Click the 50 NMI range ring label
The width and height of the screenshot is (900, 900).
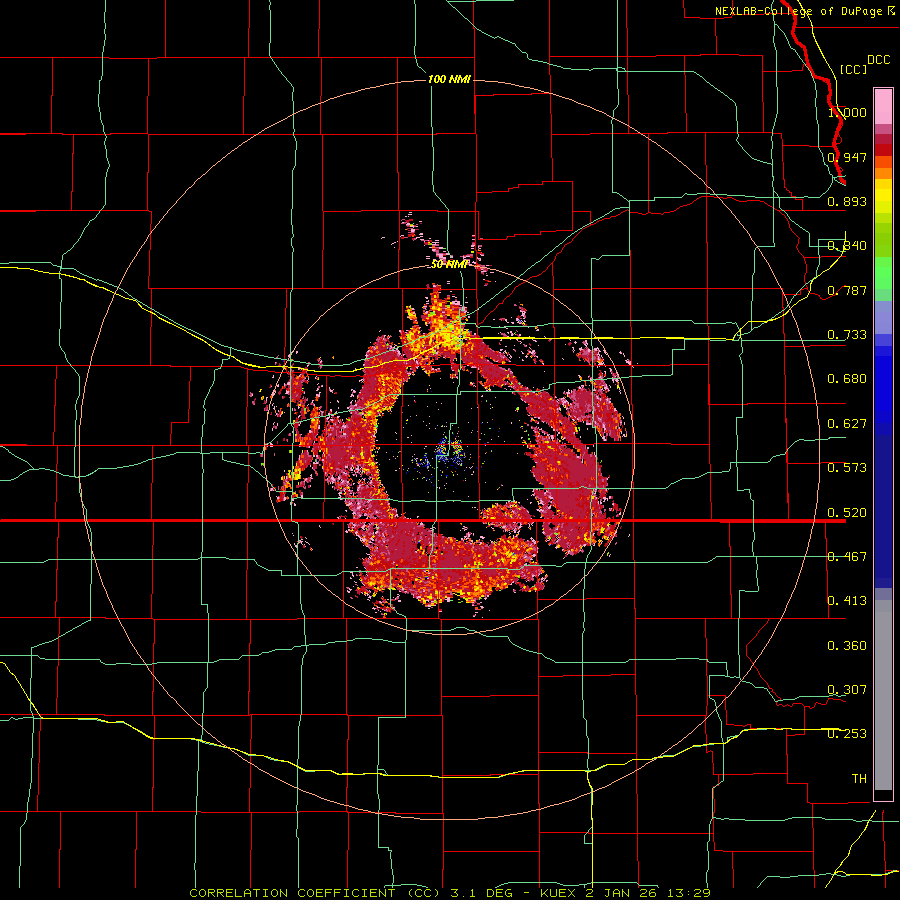[449, 264]
